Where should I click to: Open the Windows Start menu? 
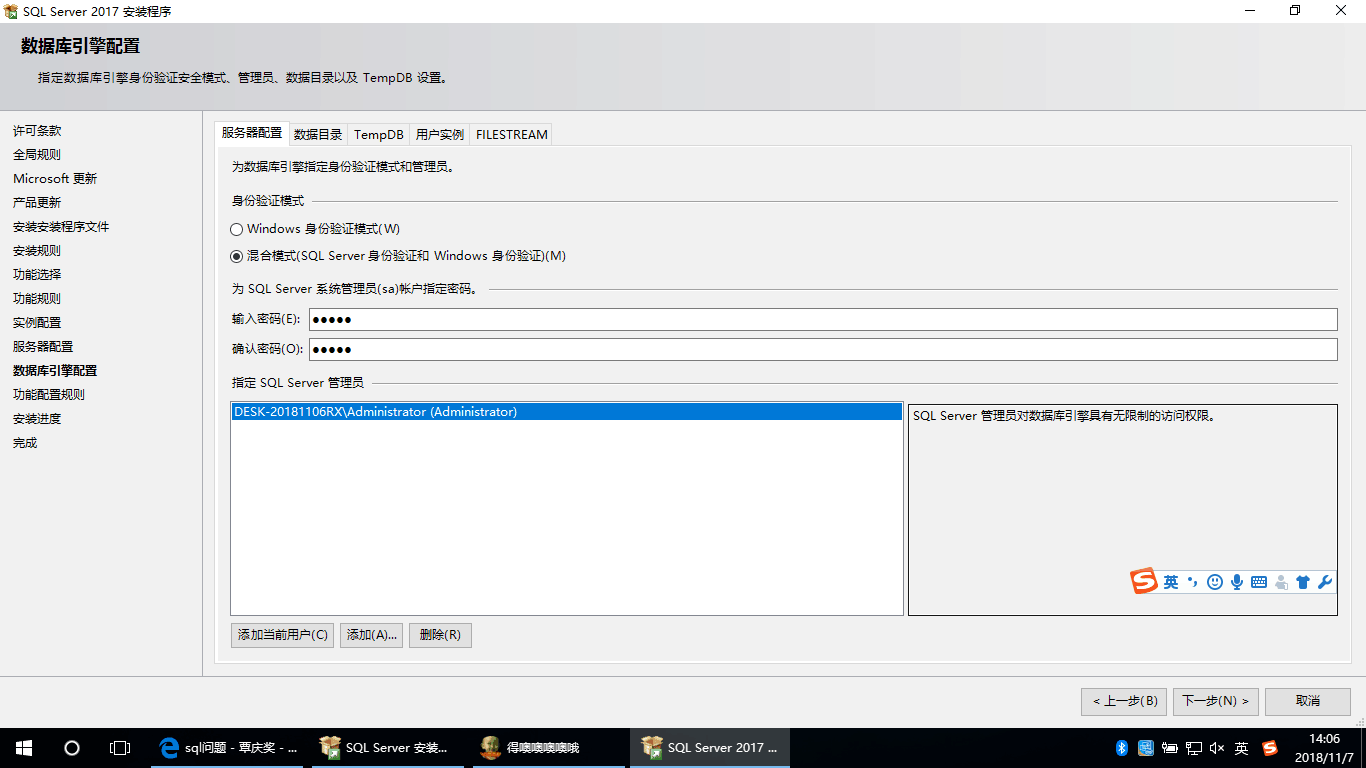(x=22, y=747)
